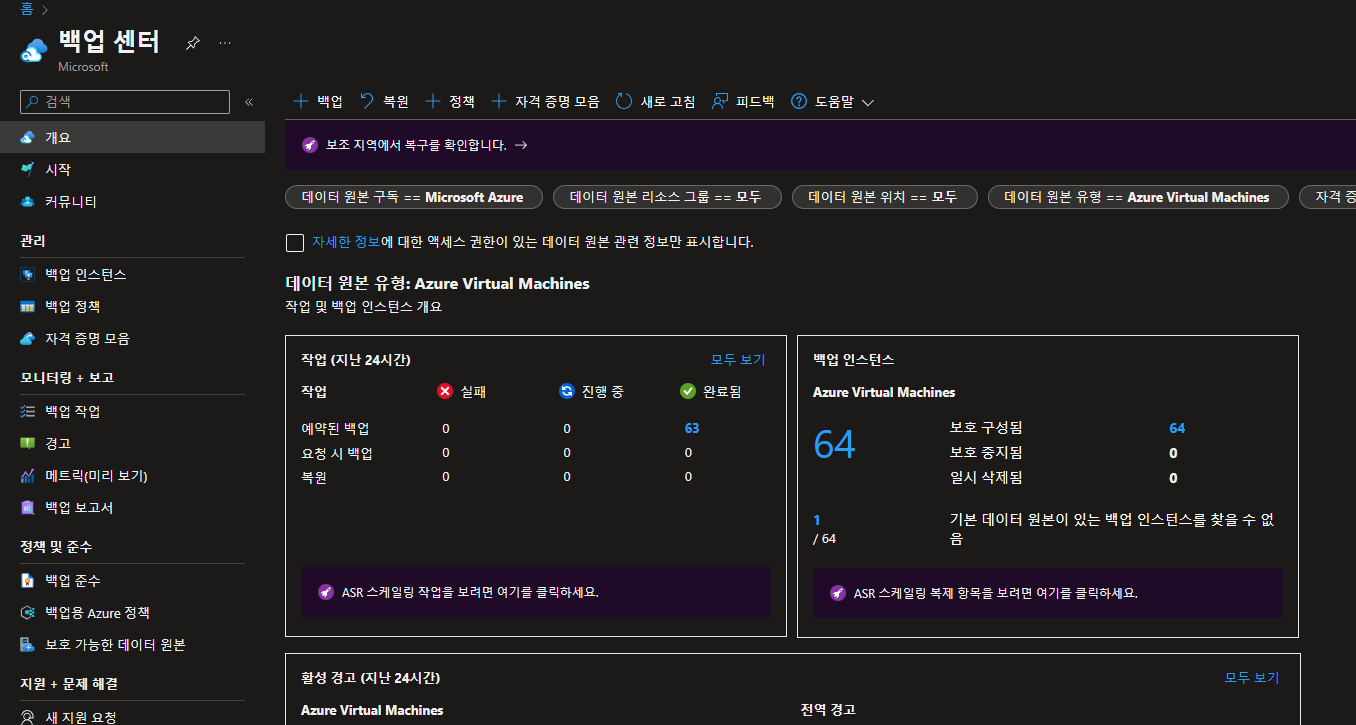This screenshot has width=1356, height=725.
Task: Open the 데이터 원본 구독 filter pill
Action: point(413,197)
